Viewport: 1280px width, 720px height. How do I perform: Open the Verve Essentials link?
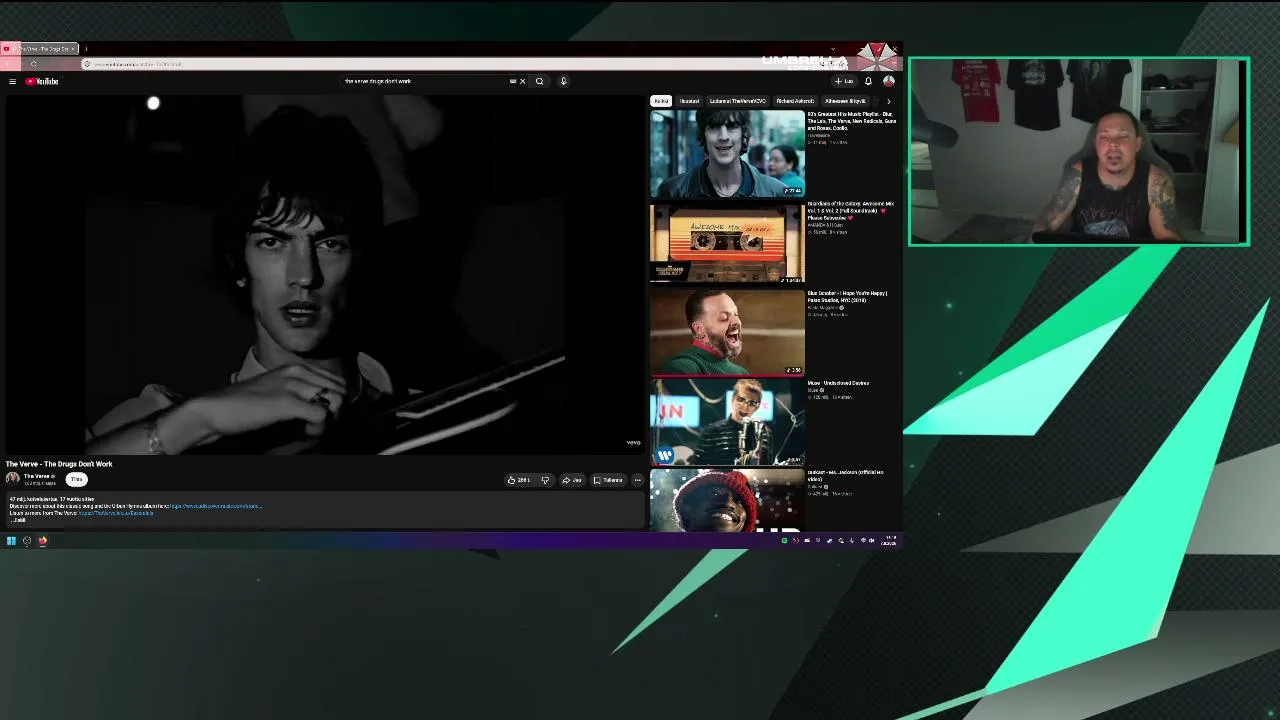point(116,513)
